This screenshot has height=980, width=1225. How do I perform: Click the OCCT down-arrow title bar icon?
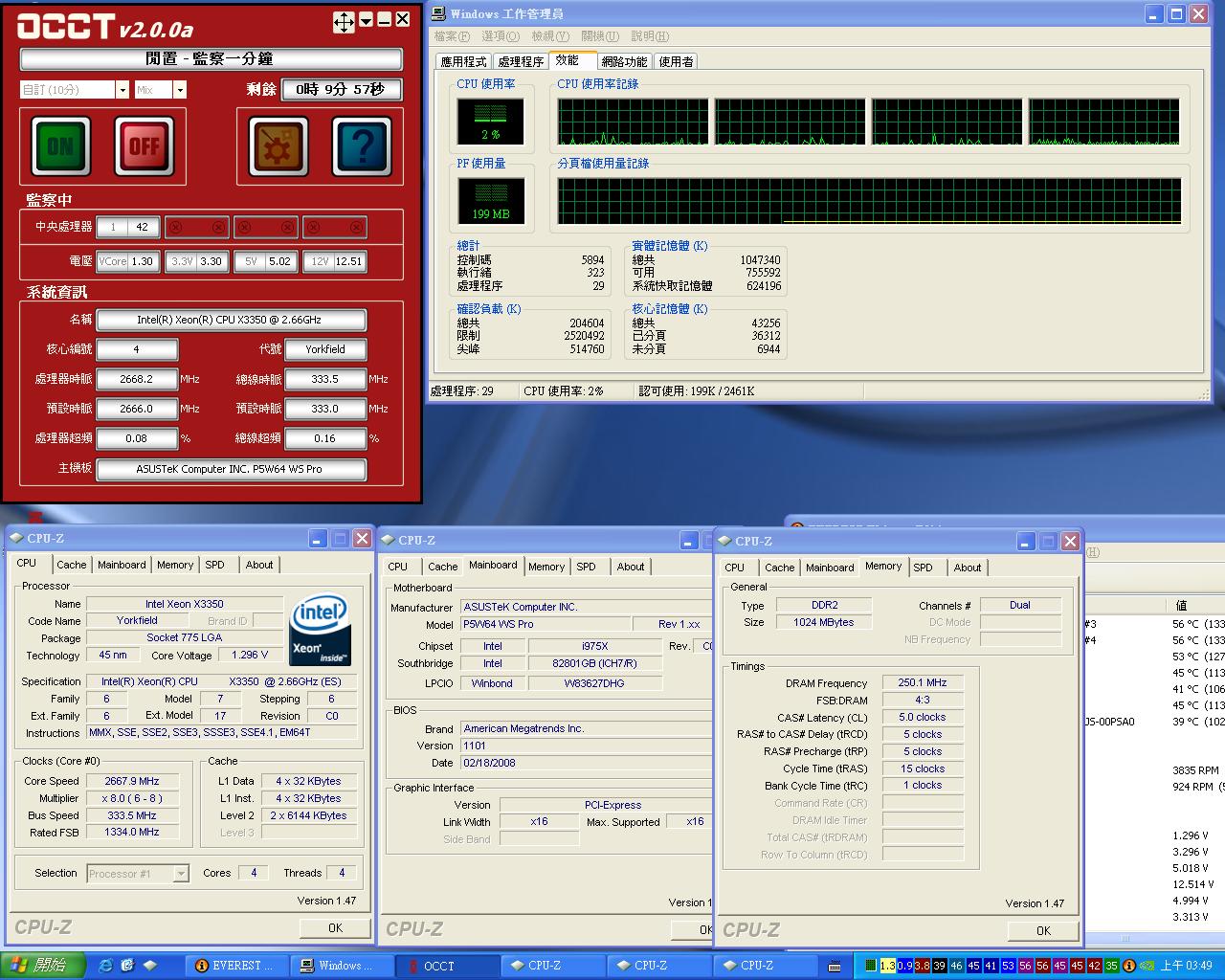click(366, 22)
